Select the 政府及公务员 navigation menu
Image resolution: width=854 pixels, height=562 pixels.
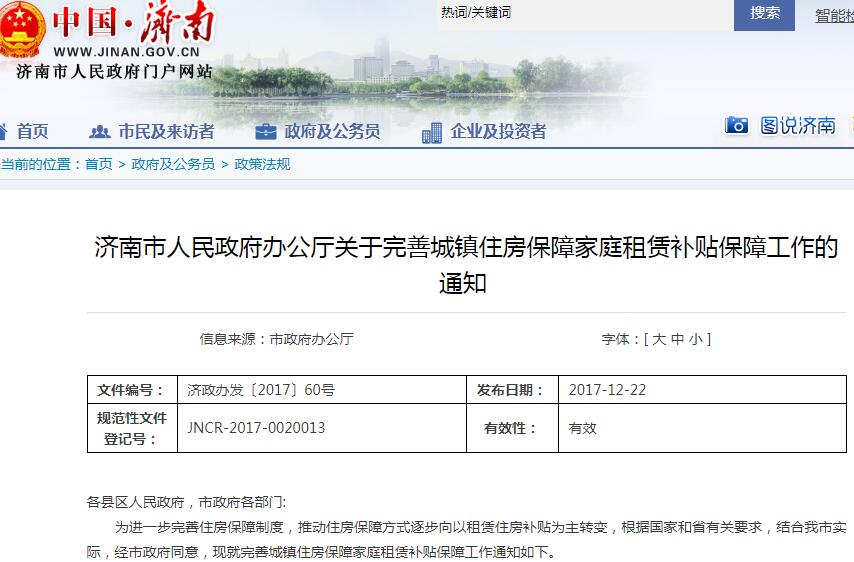332,131
